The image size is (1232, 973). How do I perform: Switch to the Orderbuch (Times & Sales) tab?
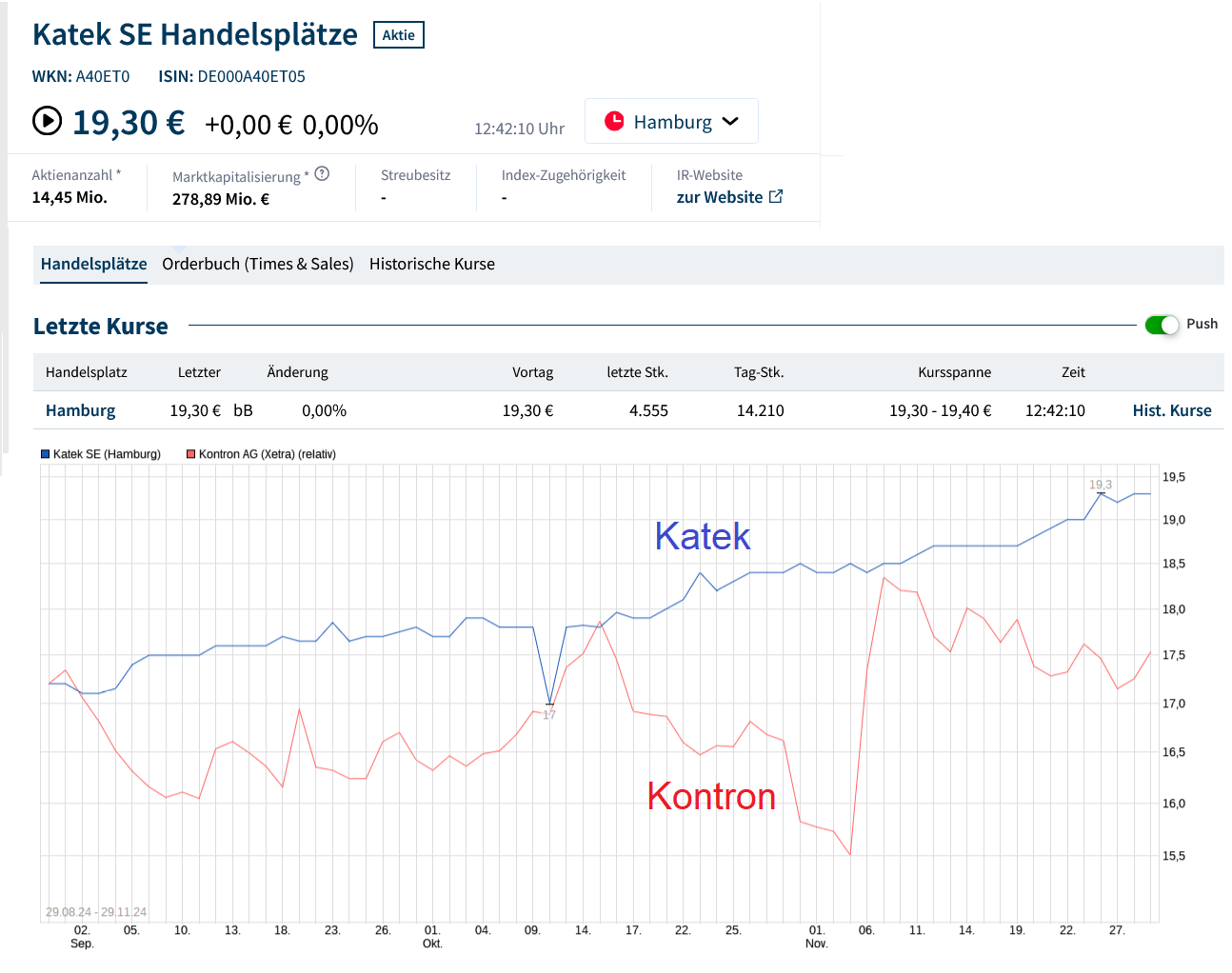coord(257,264)
